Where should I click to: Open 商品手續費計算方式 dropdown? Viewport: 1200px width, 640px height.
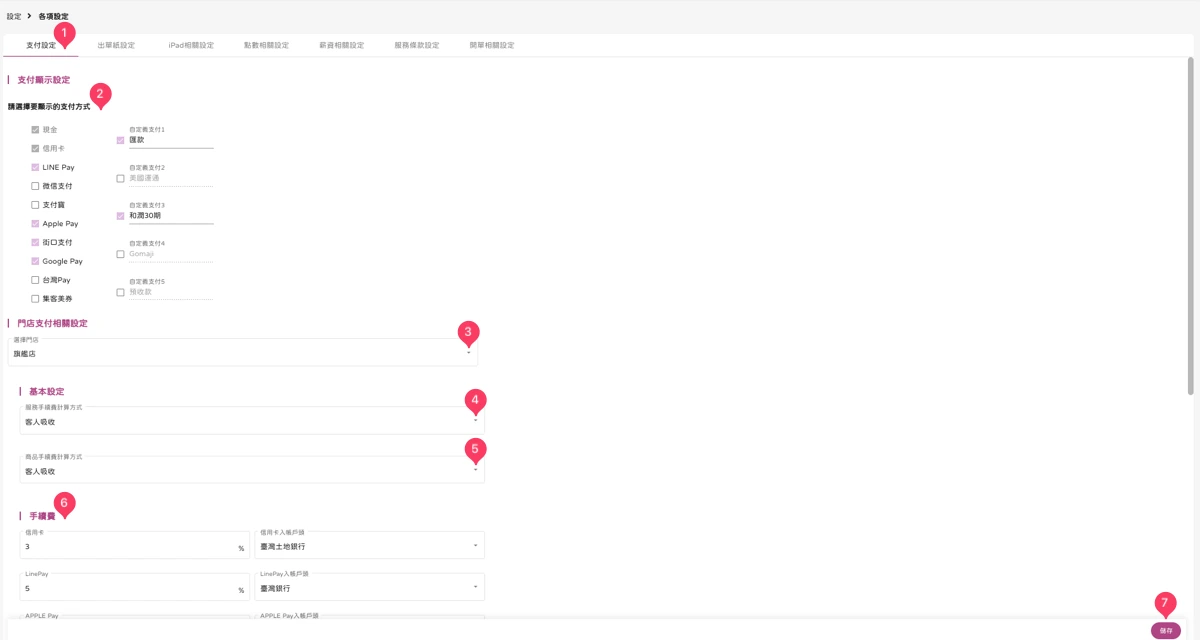[254, 469]
